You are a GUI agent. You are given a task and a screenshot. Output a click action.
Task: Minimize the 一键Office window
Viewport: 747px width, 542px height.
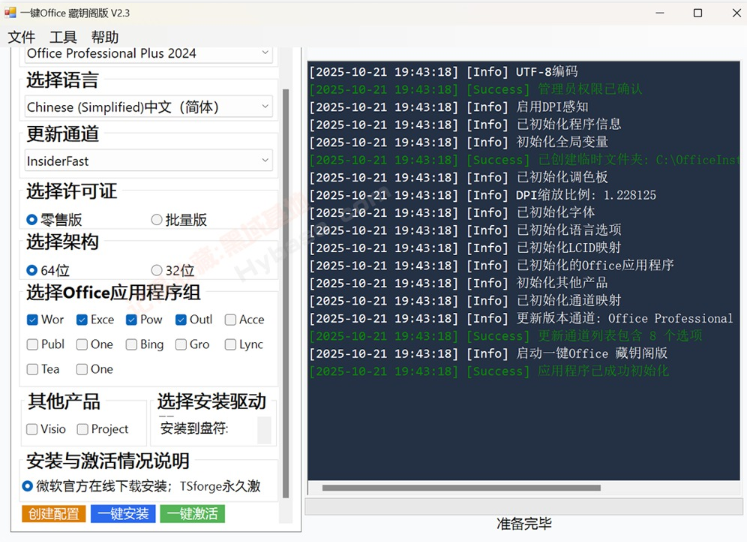[x=660, y=13]
